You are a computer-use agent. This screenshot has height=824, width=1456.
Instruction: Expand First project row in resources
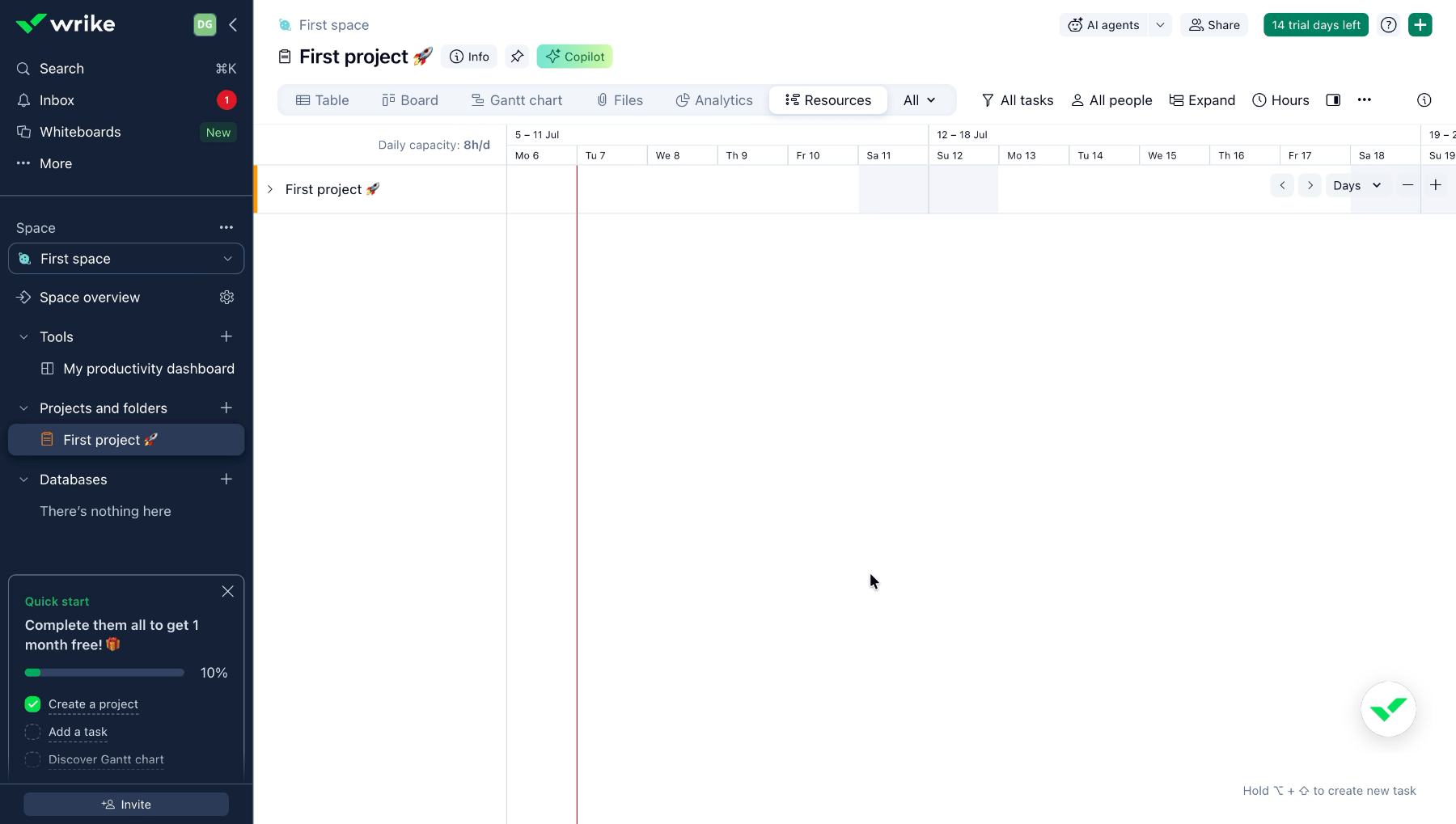coord(270,189)
